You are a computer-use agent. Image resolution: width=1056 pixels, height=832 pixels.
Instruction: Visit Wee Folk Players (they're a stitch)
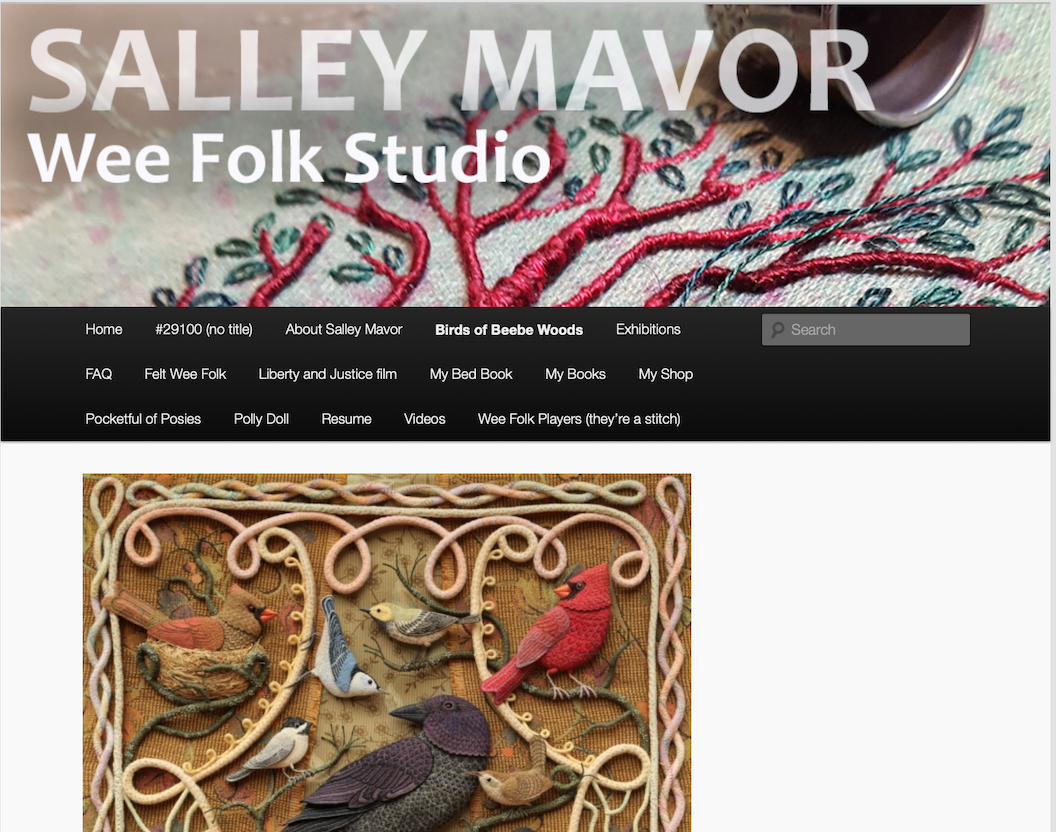point(579,419)
